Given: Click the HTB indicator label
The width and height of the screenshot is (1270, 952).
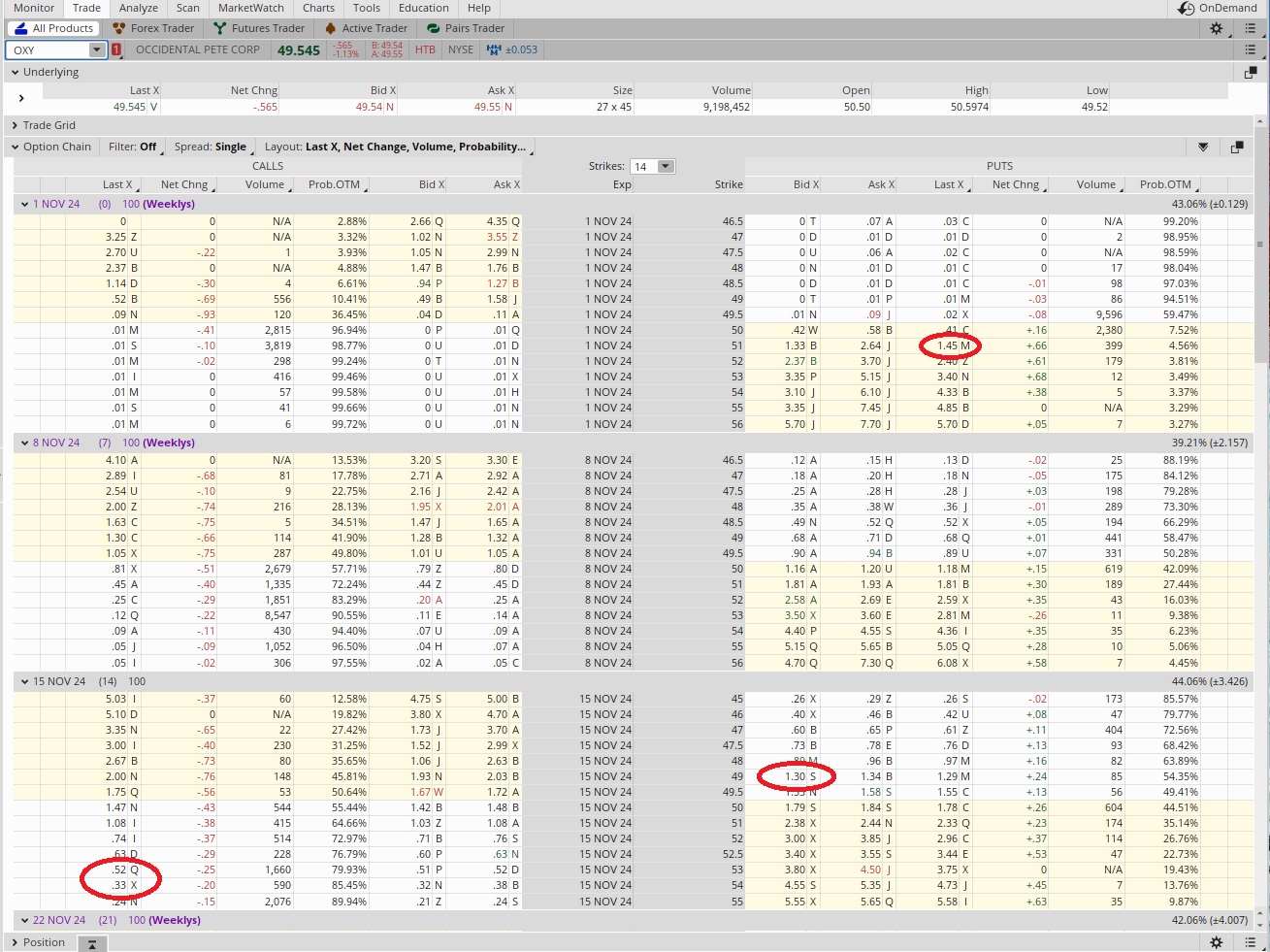Looking at the screenshot, I should [x=425, y=49].
